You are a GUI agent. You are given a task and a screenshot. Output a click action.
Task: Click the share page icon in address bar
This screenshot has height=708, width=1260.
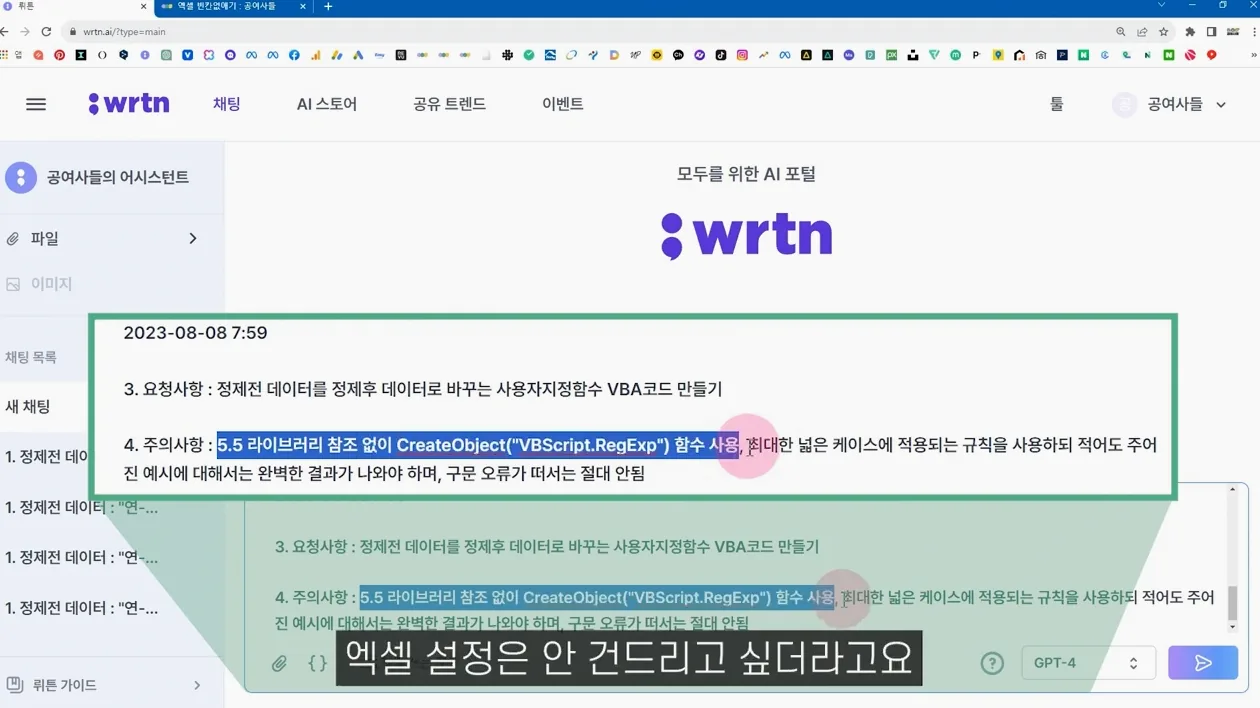click(1142, 31)
